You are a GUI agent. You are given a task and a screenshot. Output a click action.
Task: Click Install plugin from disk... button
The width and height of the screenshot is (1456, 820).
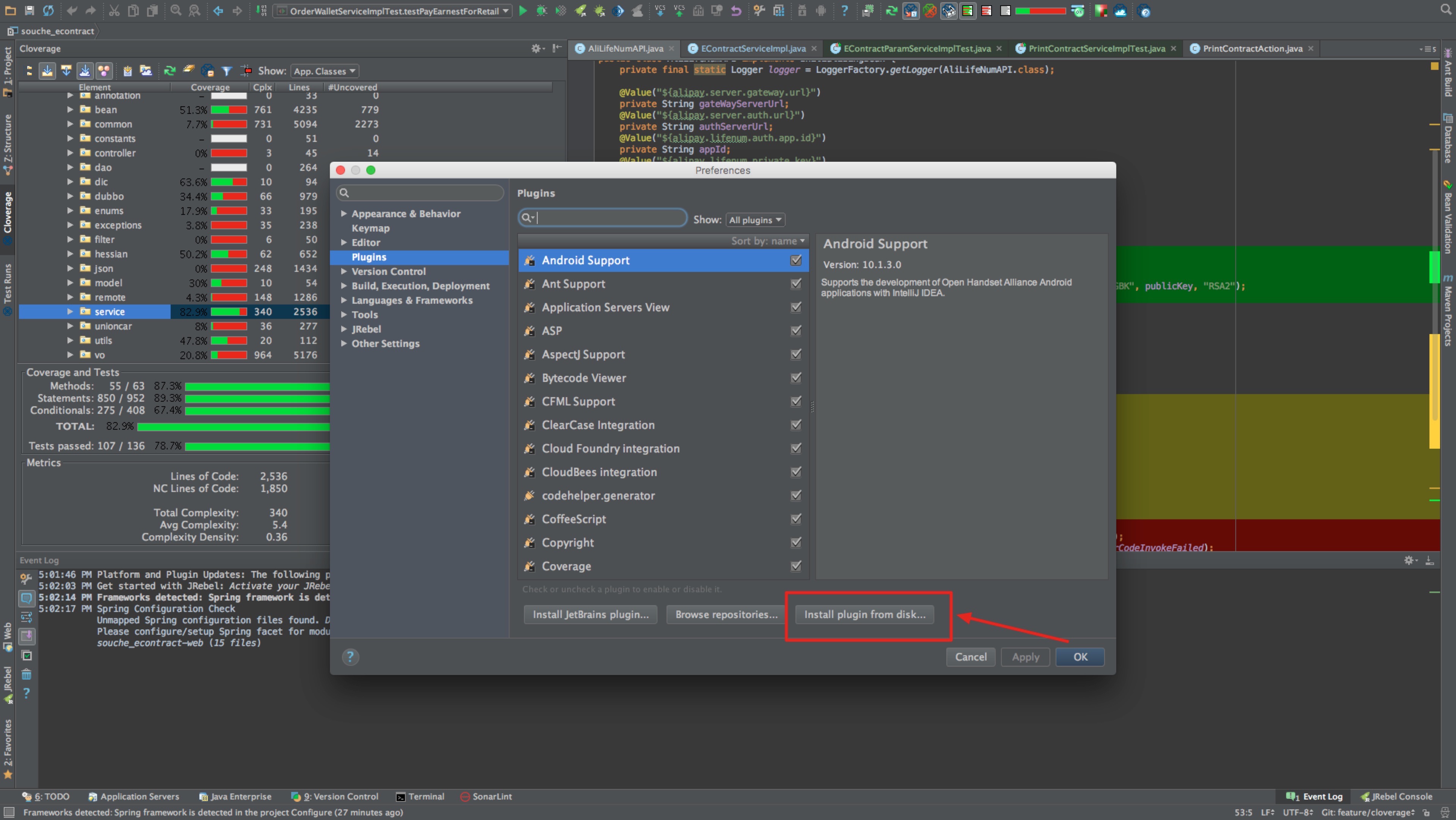(x=865, y=614)
